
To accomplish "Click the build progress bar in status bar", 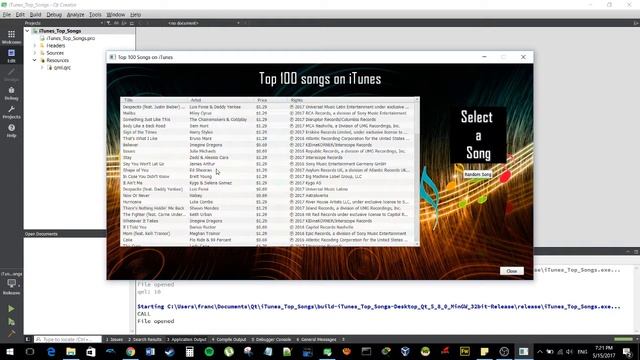I will click(x=623, y=339).
